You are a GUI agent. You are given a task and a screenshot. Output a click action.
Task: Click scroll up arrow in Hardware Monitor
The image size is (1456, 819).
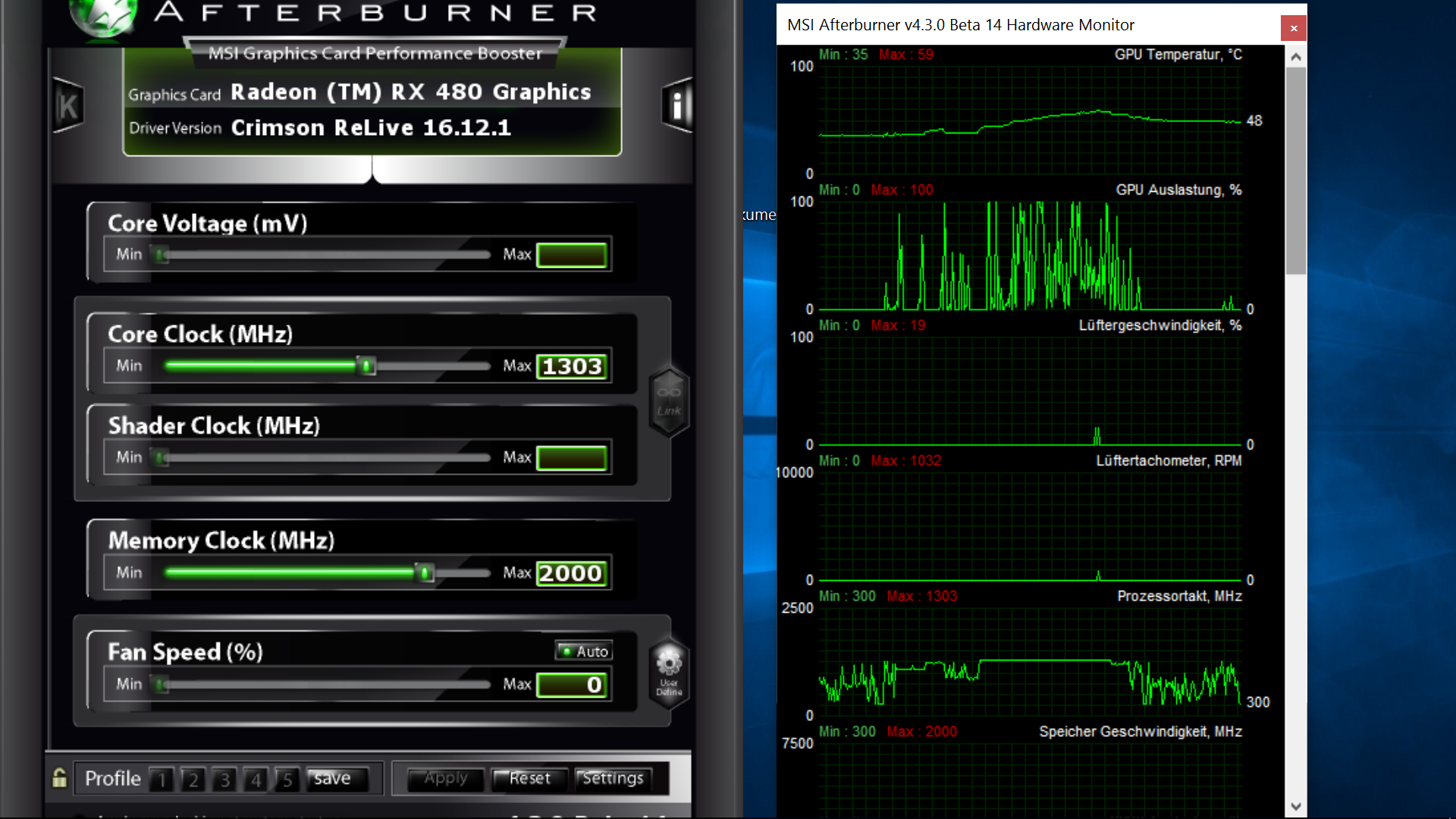1296,57
